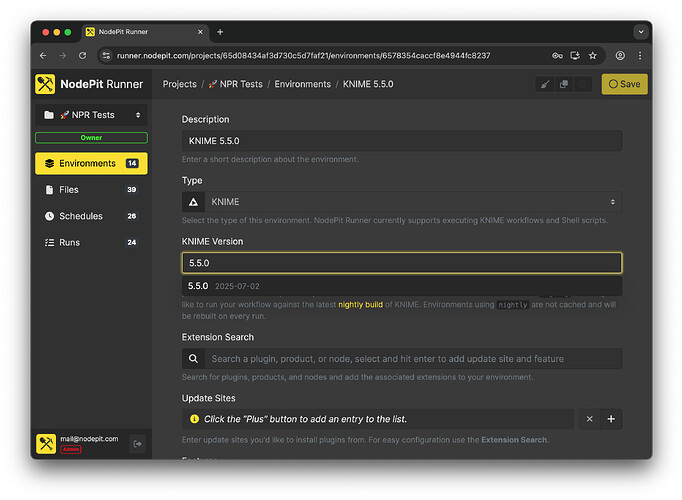Image resolution: width=682 pixels, height=500 pixels.
Task: Click the green Owner badge
Action: 91,138
